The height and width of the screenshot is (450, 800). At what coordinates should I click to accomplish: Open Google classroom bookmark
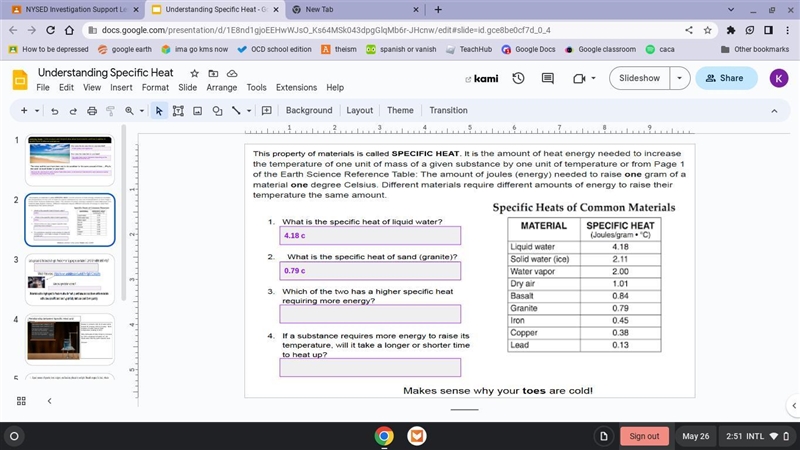coord(601,49)
